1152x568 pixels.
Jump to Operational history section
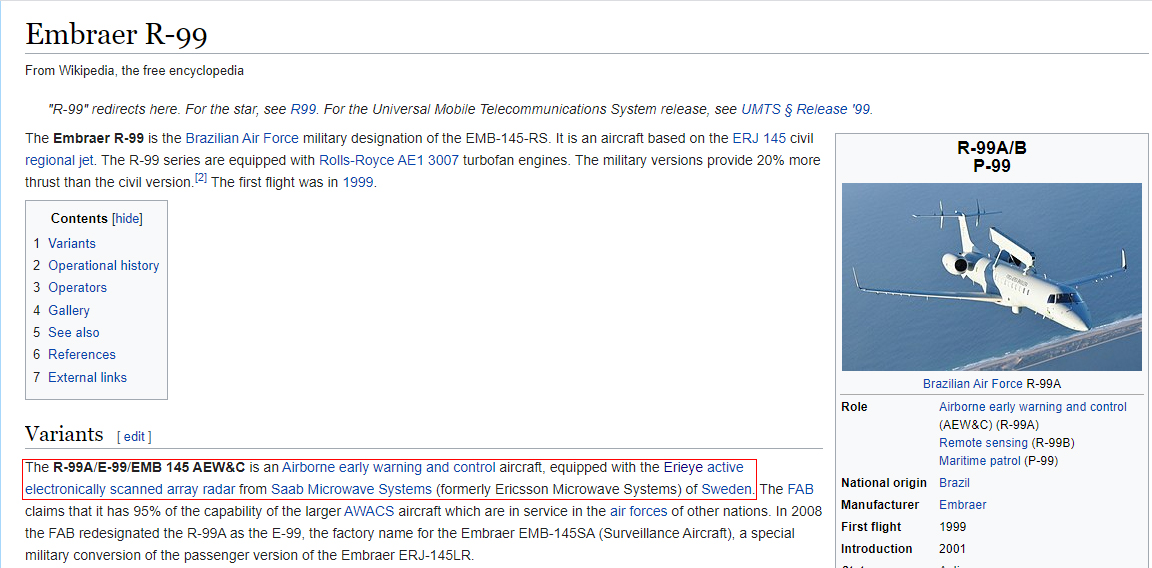[x=104, y=265]
